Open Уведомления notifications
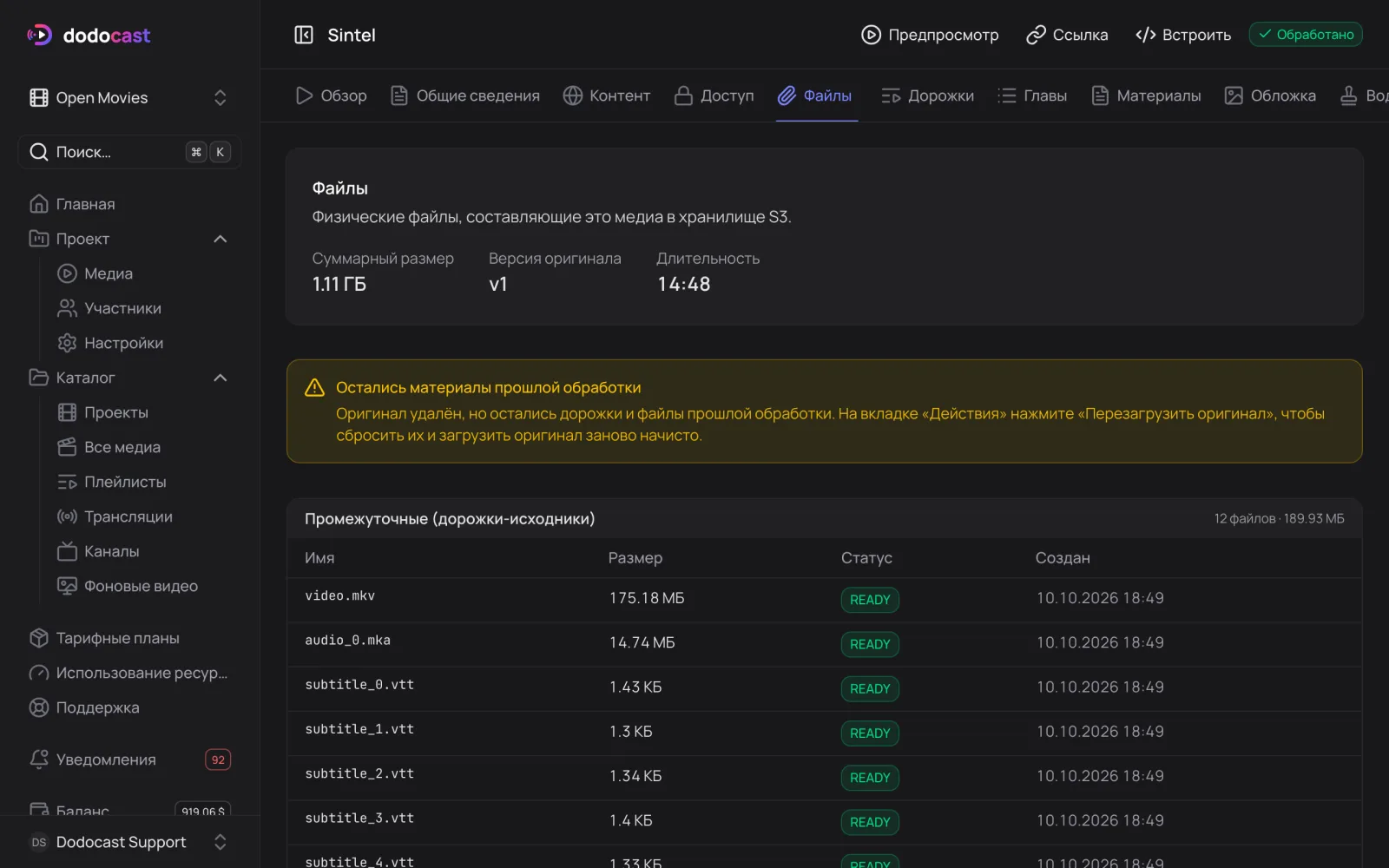The image size is (1389, 868). (x=129, y=759)
